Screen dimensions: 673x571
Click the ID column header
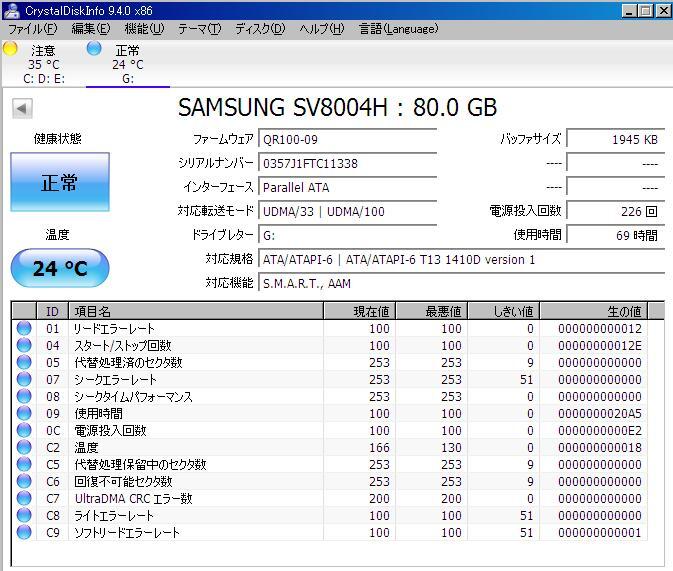52,311
